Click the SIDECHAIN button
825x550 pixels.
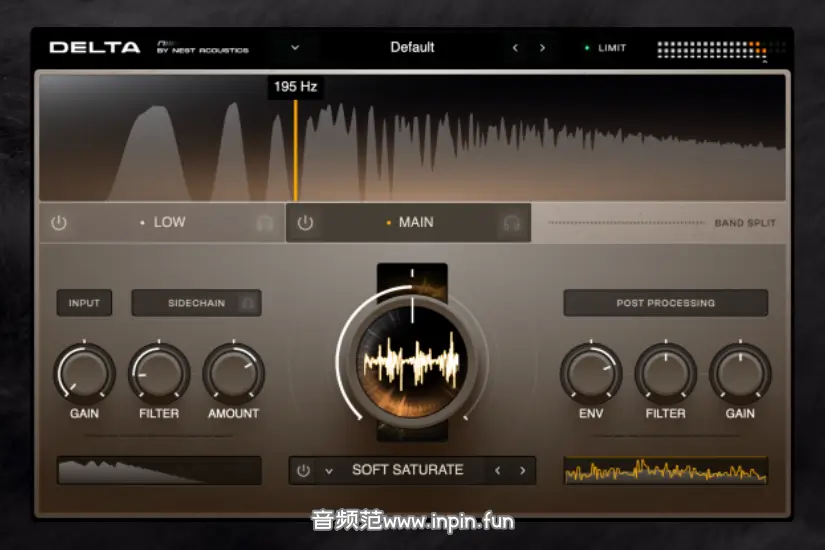196,303
